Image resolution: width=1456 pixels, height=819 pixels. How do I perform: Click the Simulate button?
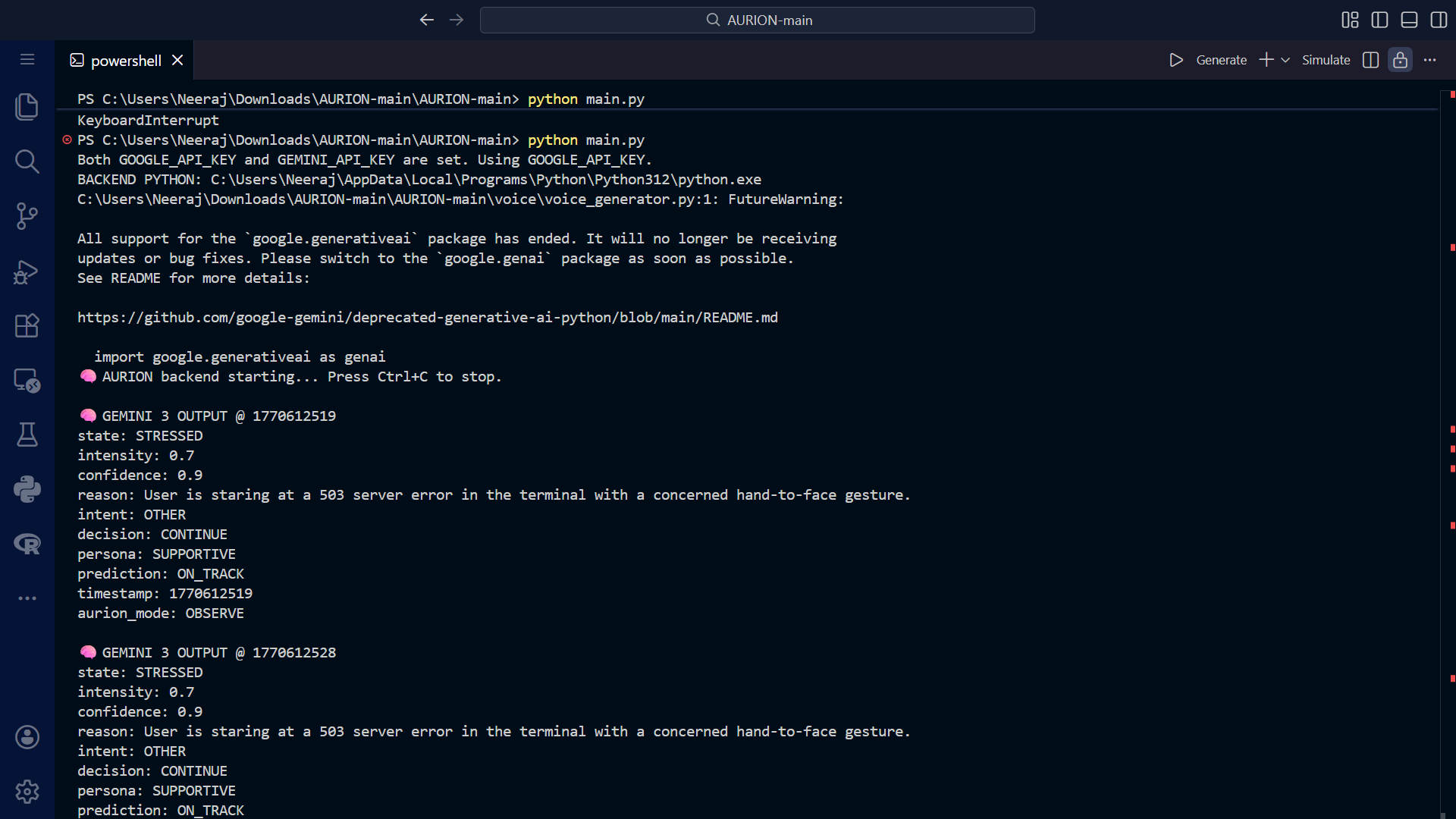pyautogui.click(x=1326, y=60)
